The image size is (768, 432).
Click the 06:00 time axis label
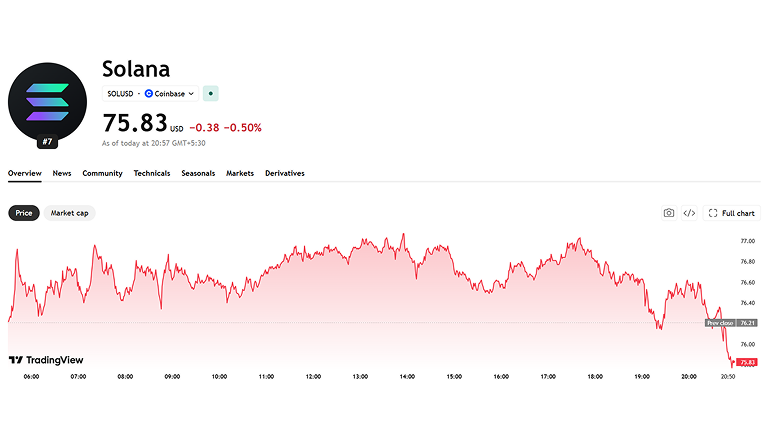[31, 377]
